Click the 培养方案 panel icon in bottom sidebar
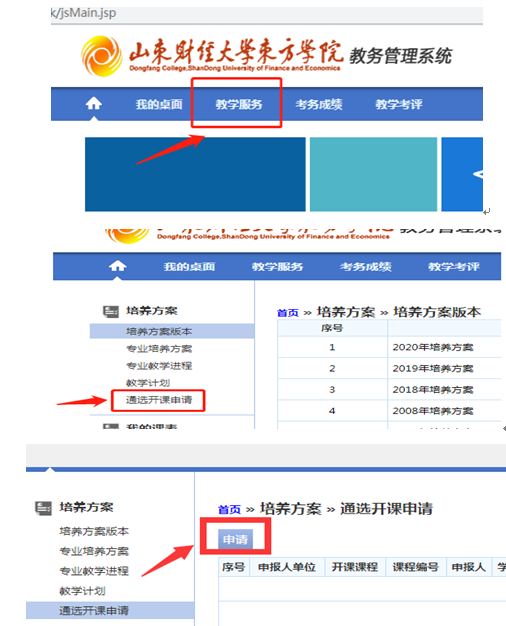The width and height of the screenshot is (506, 626). click(x=43, y=508)
